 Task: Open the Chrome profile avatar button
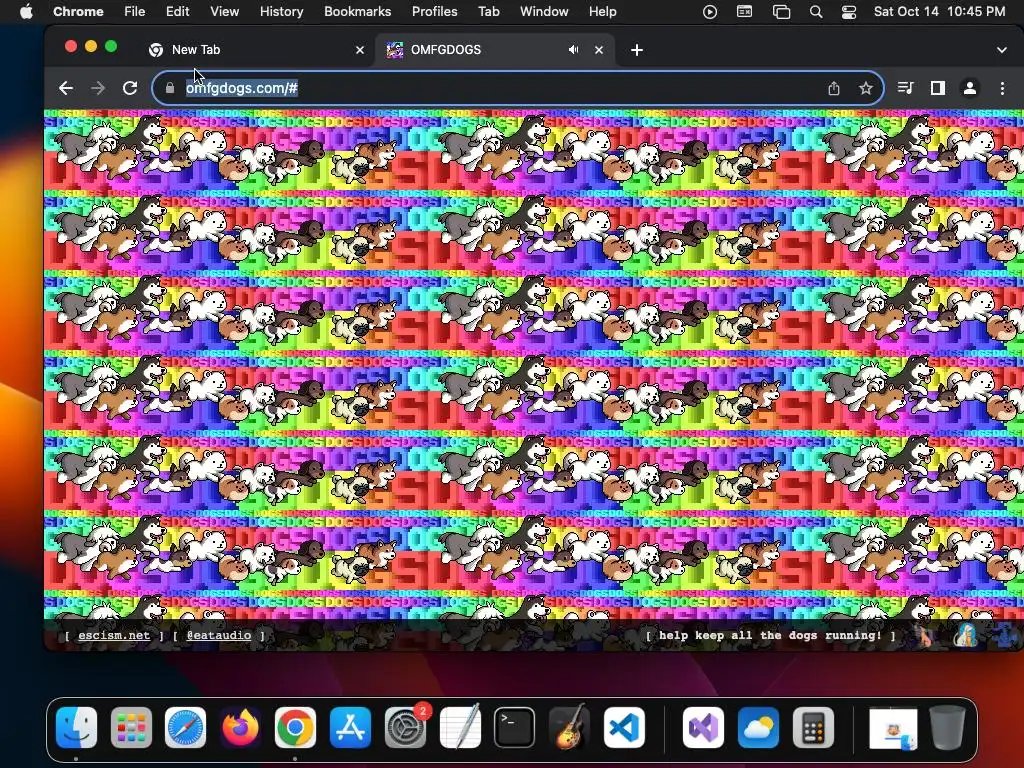click(970, 88)
